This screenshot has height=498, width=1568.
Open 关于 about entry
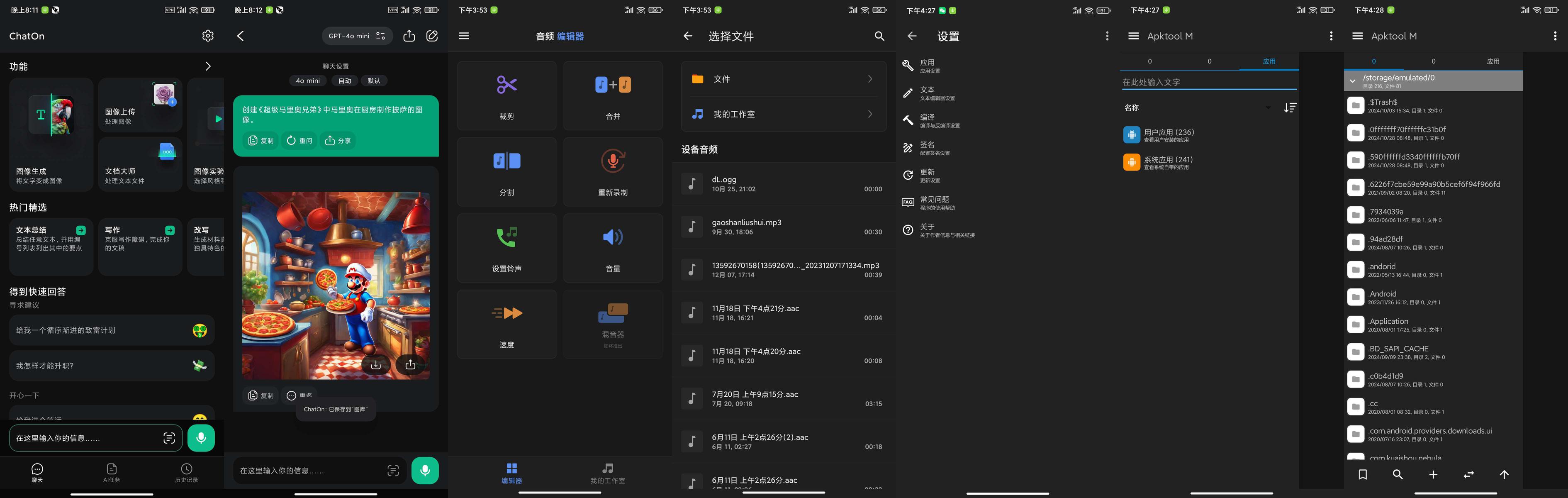click(1008, 230)
